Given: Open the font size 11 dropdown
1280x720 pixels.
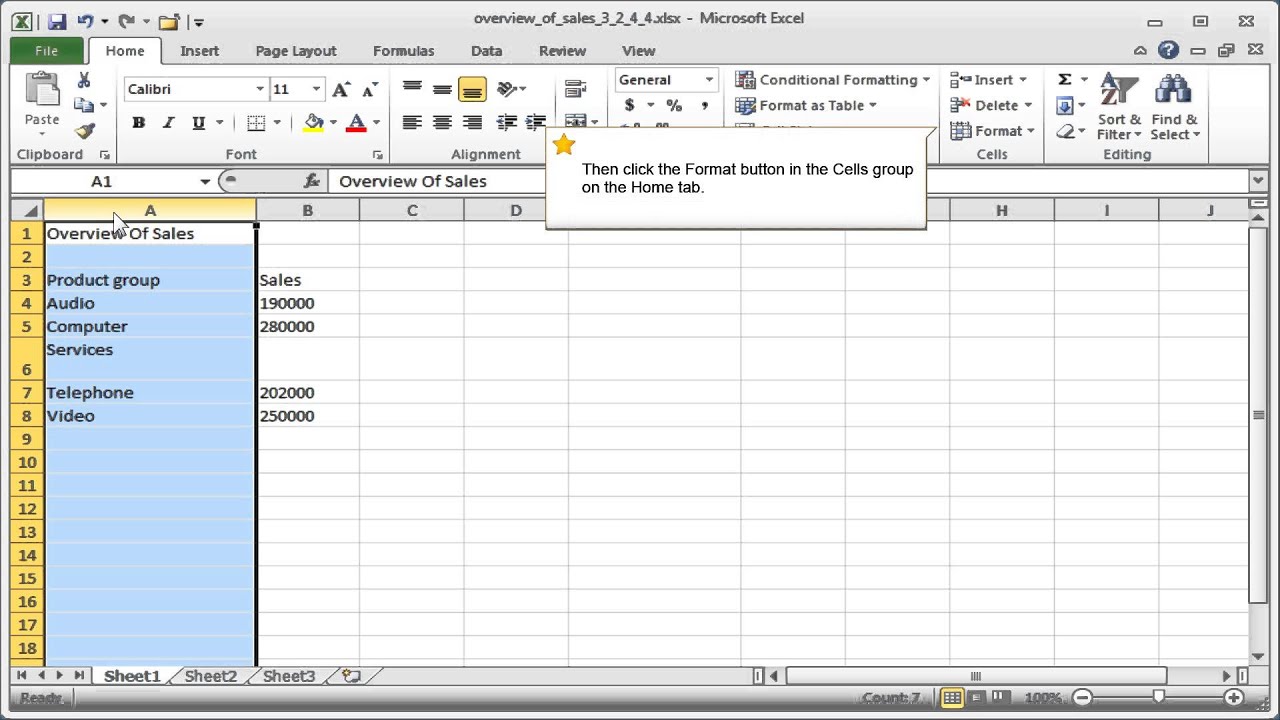Looking at the screenshot, I should pos(316,89).
